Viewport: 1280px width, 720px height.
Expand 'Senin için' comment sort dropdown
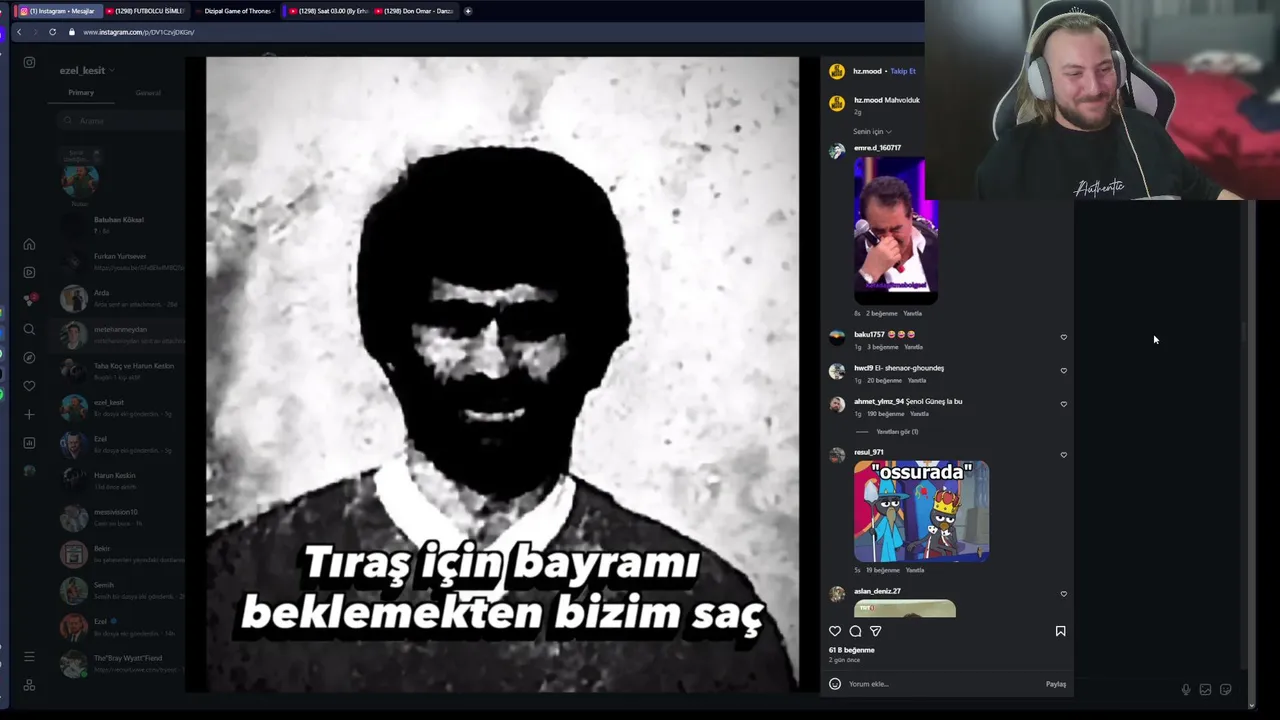(872, 131)
